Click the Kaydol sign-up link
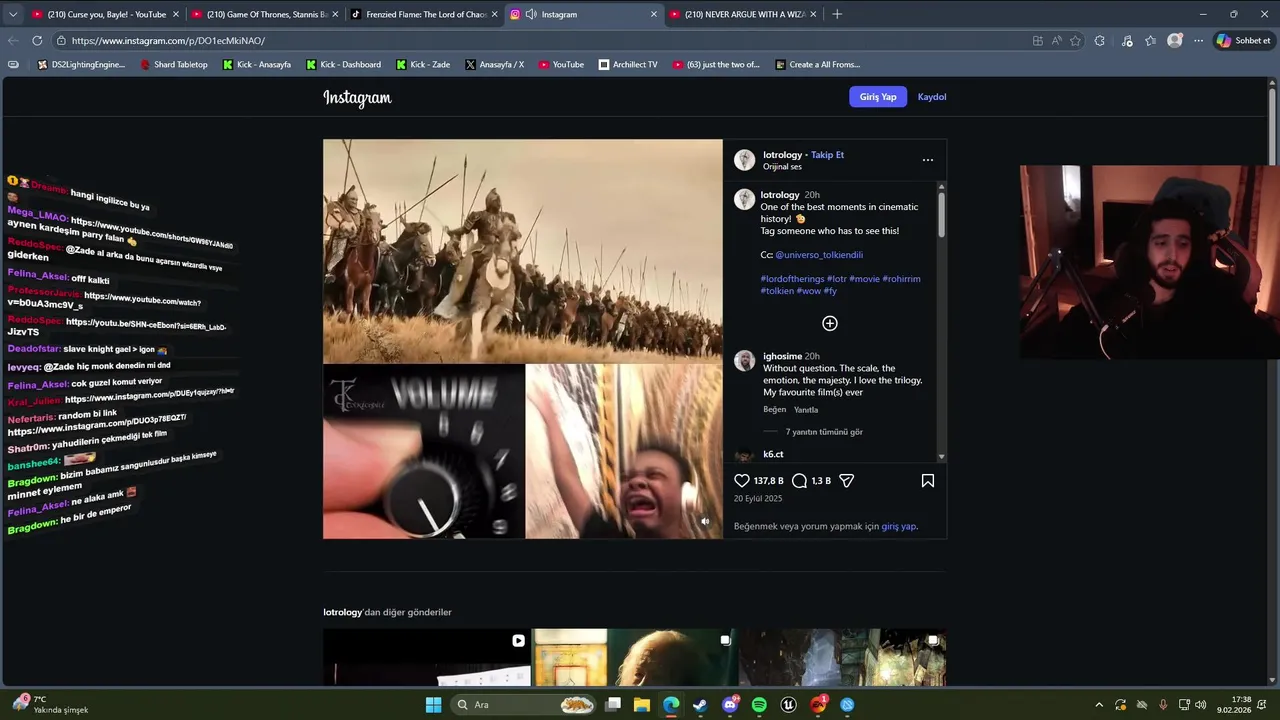This screenshot has height=720, width=1280. (x=932, y=97)
